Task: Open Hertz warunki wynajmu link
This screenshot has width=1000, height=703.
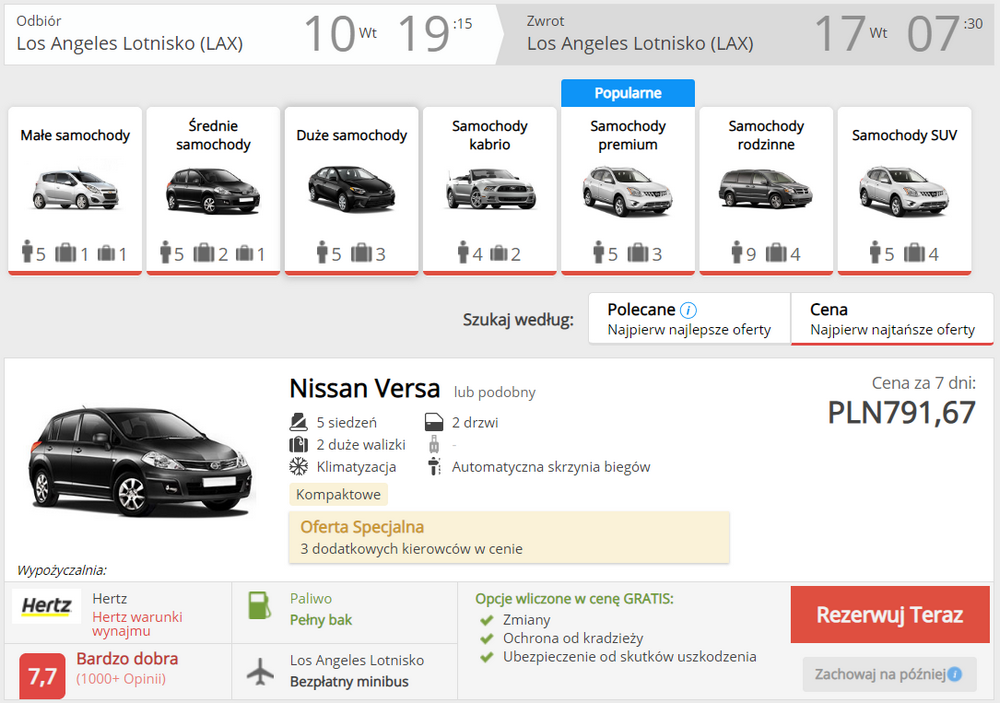Action: [x=137, y=624]
